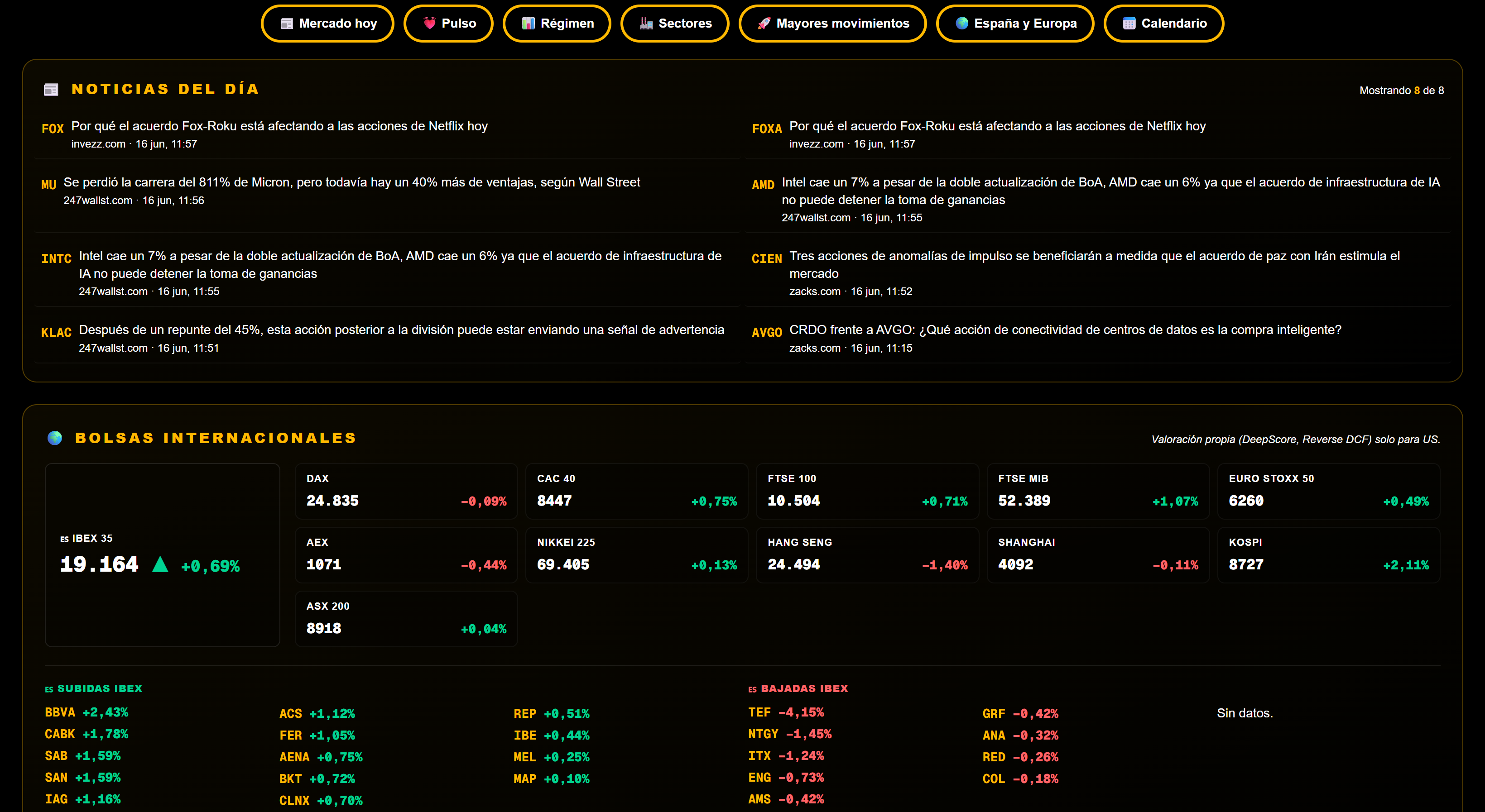Select the HANG SENG index card
This screenshot has width=1485, height=812.
[868, 555]
